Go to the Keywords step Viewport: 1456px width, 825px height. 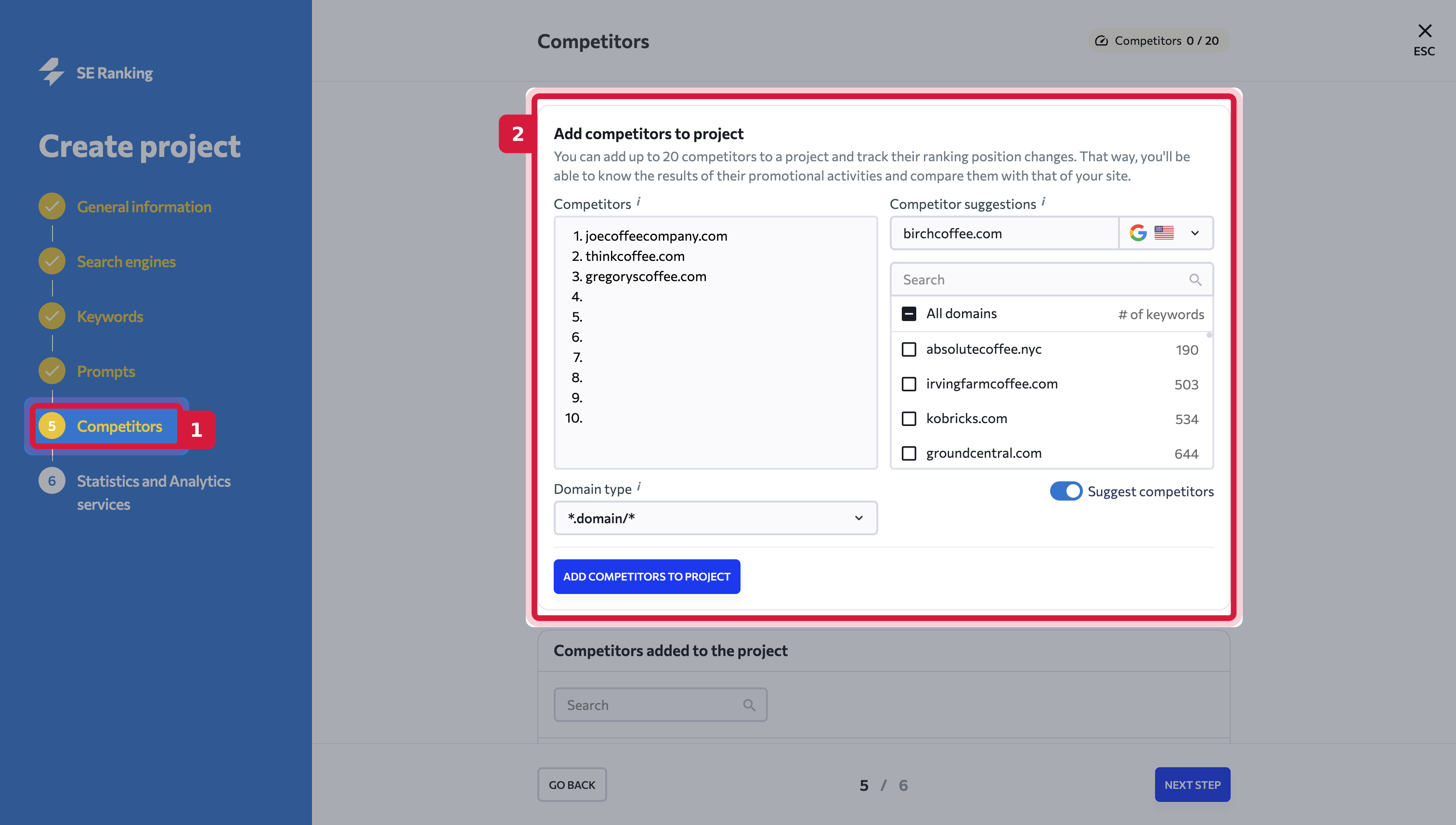click(x=110, y=316)
